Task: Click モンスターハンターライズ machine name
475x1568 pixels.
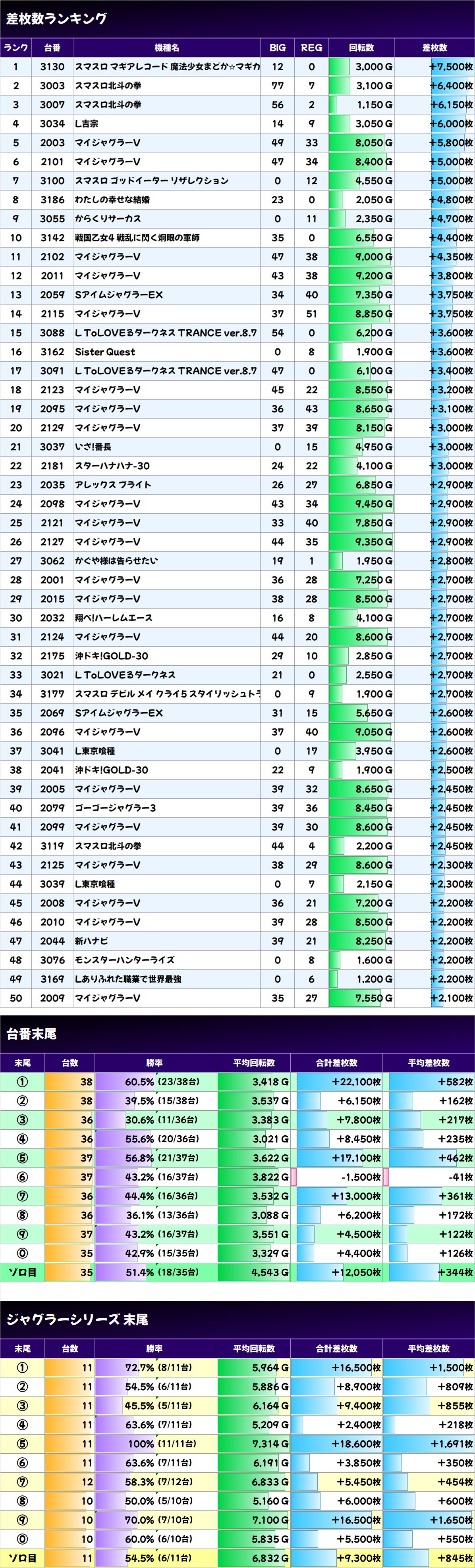Action: coord(125,960)
